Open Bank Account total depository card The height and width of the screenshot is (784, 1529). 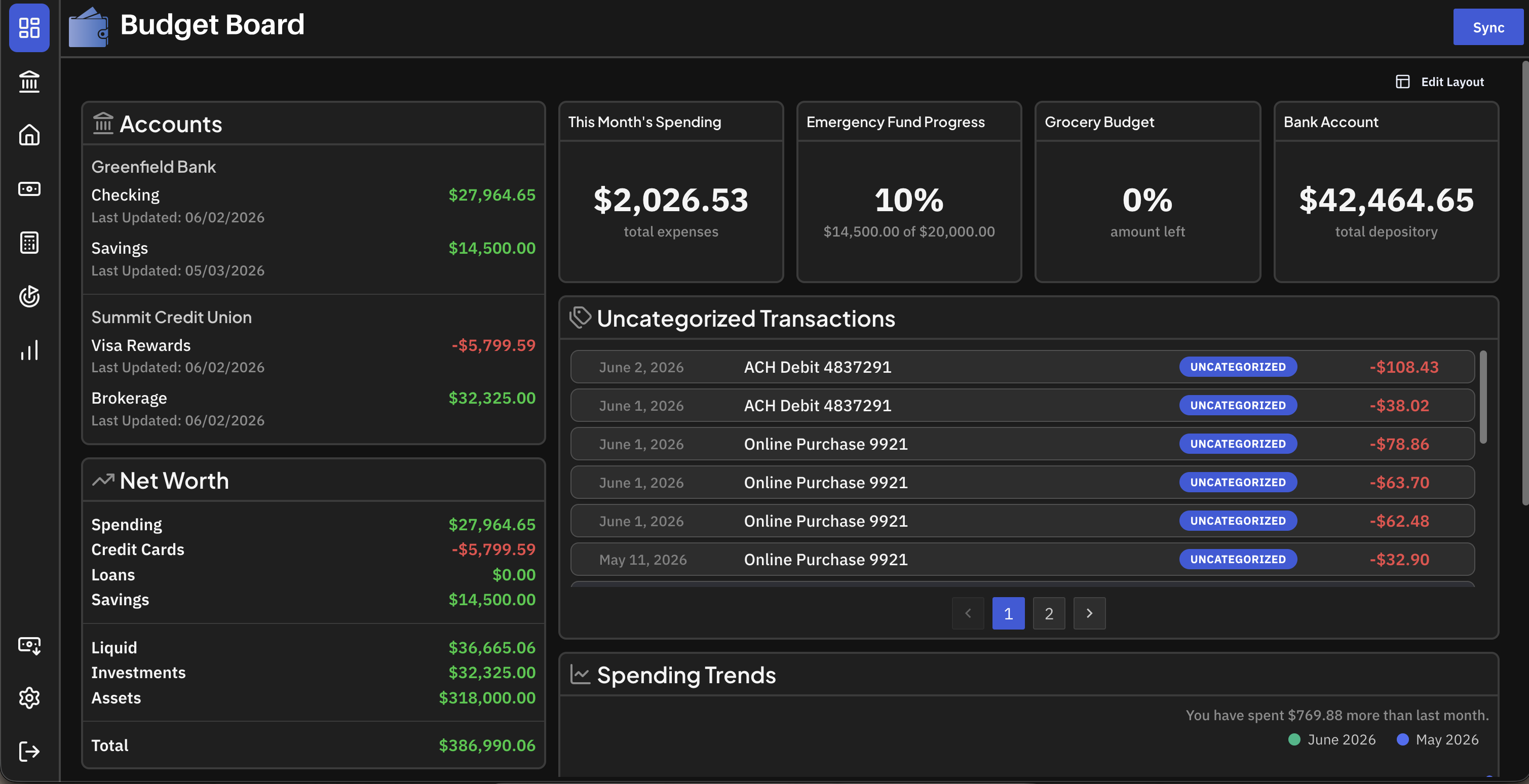(1386, 192)
